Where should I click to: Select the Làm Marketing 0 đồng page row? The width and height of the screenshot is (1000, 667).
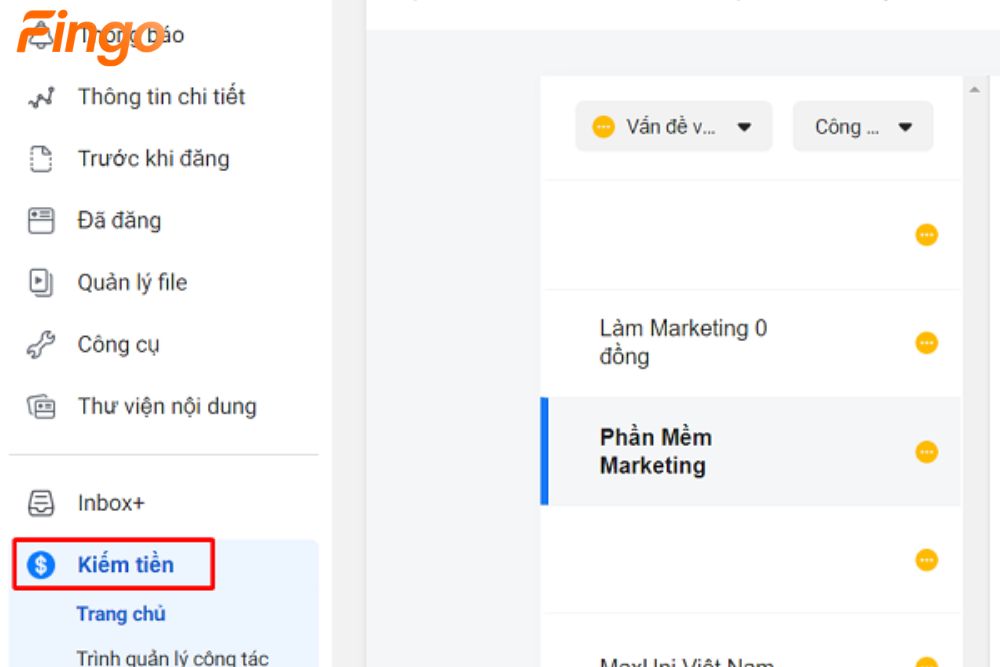[751, 343]
